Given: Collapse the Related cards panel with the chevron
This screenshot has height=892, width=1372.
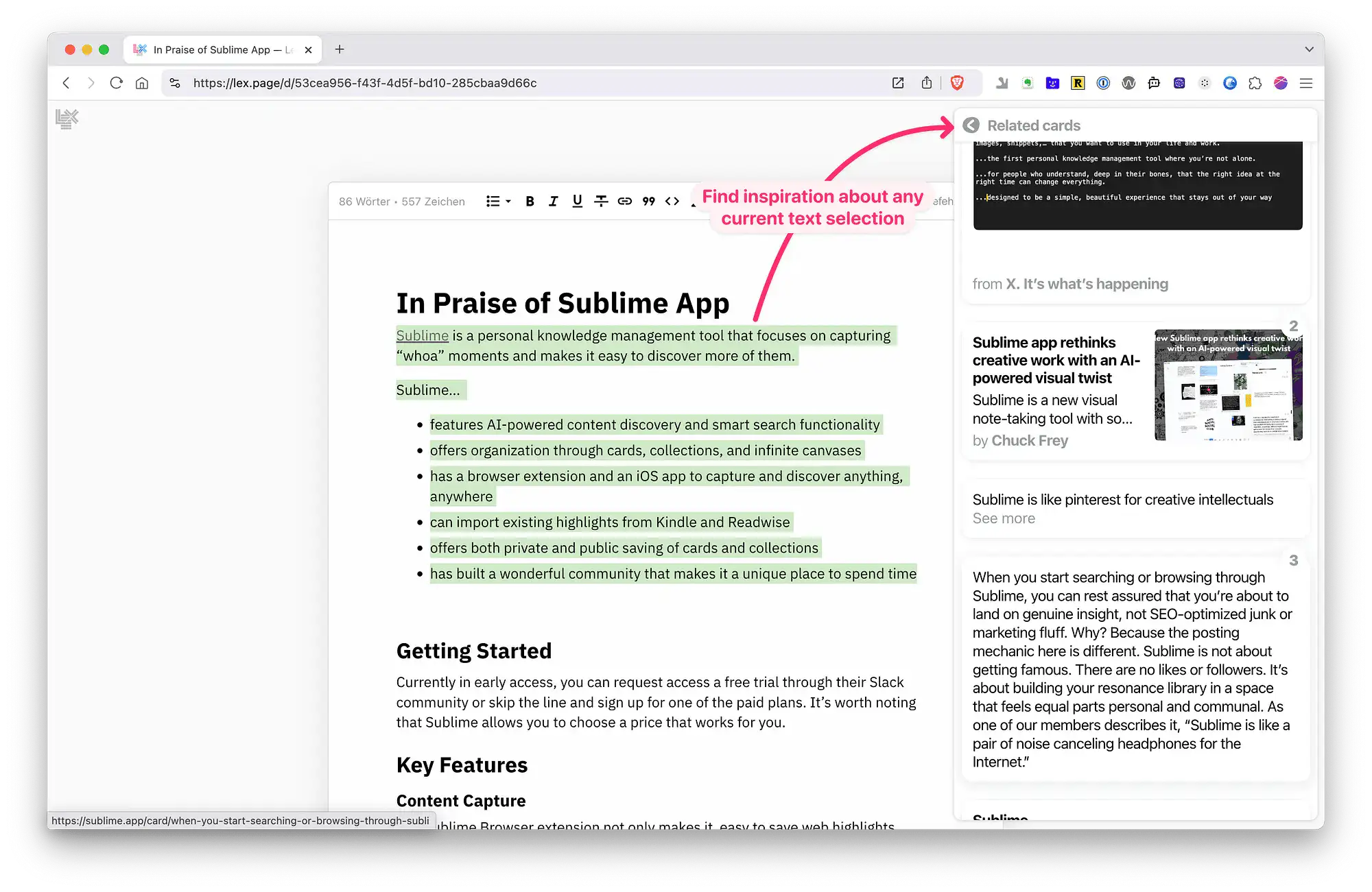Looking at the screenshot, I should 970,125.
